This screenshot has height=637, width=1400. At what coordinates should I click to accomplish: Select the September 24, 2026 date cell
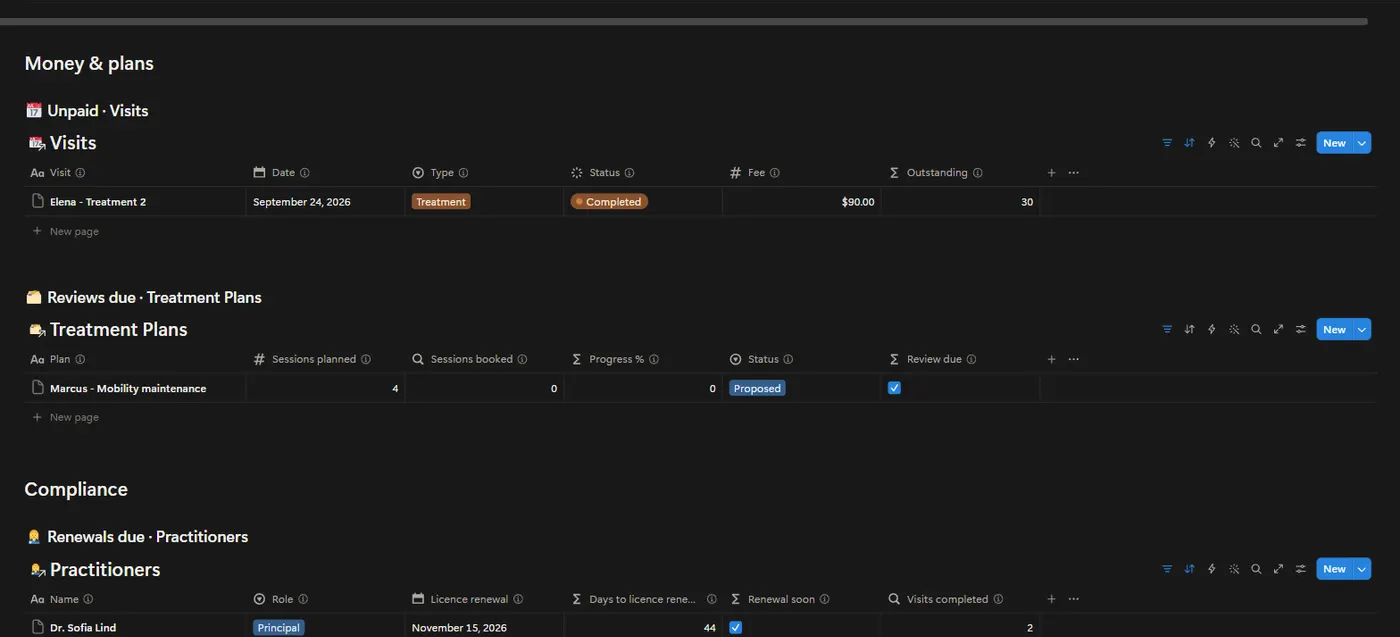(325, 202)
